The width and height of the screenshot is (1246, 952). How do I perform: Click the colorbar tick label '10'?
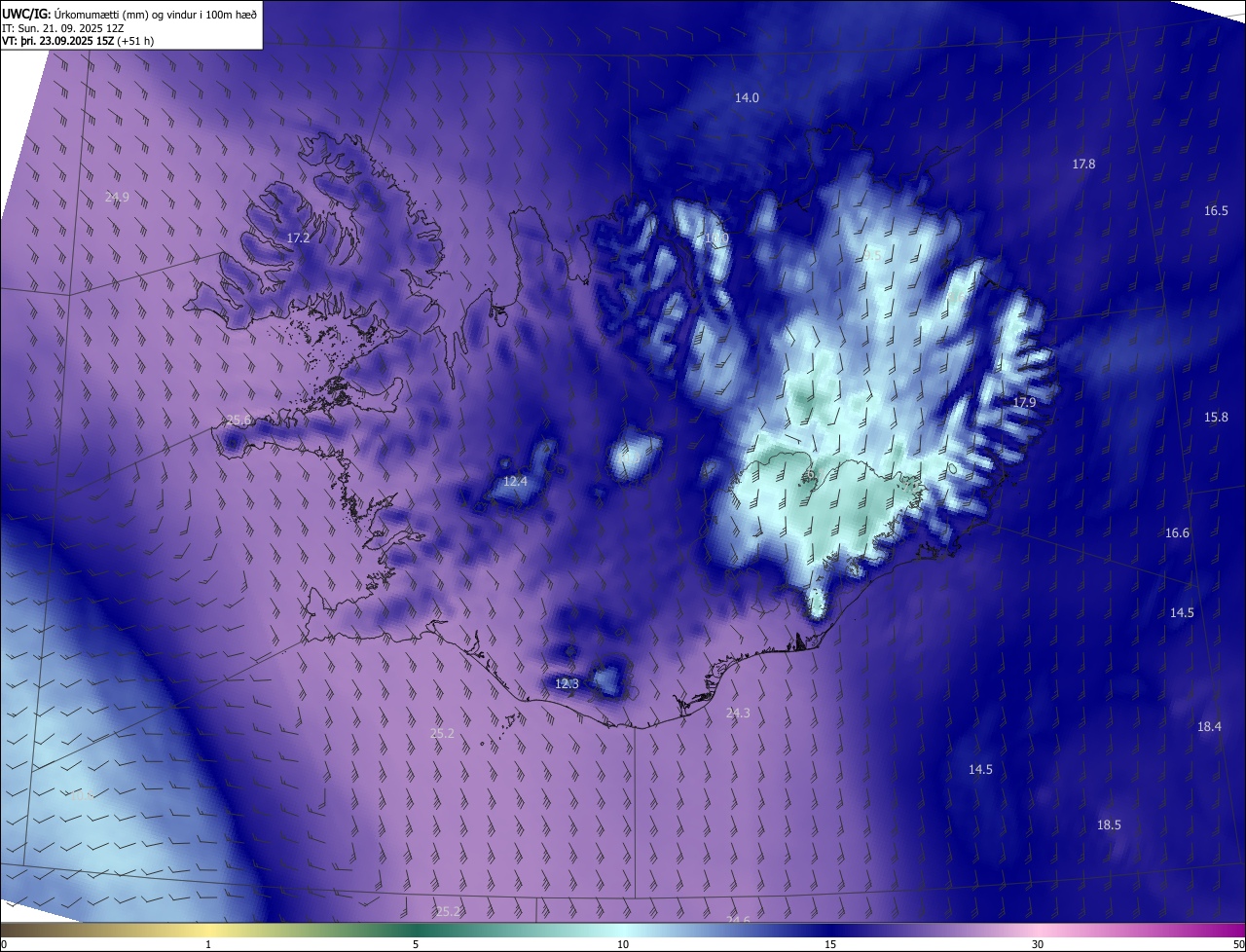[623, 944]
